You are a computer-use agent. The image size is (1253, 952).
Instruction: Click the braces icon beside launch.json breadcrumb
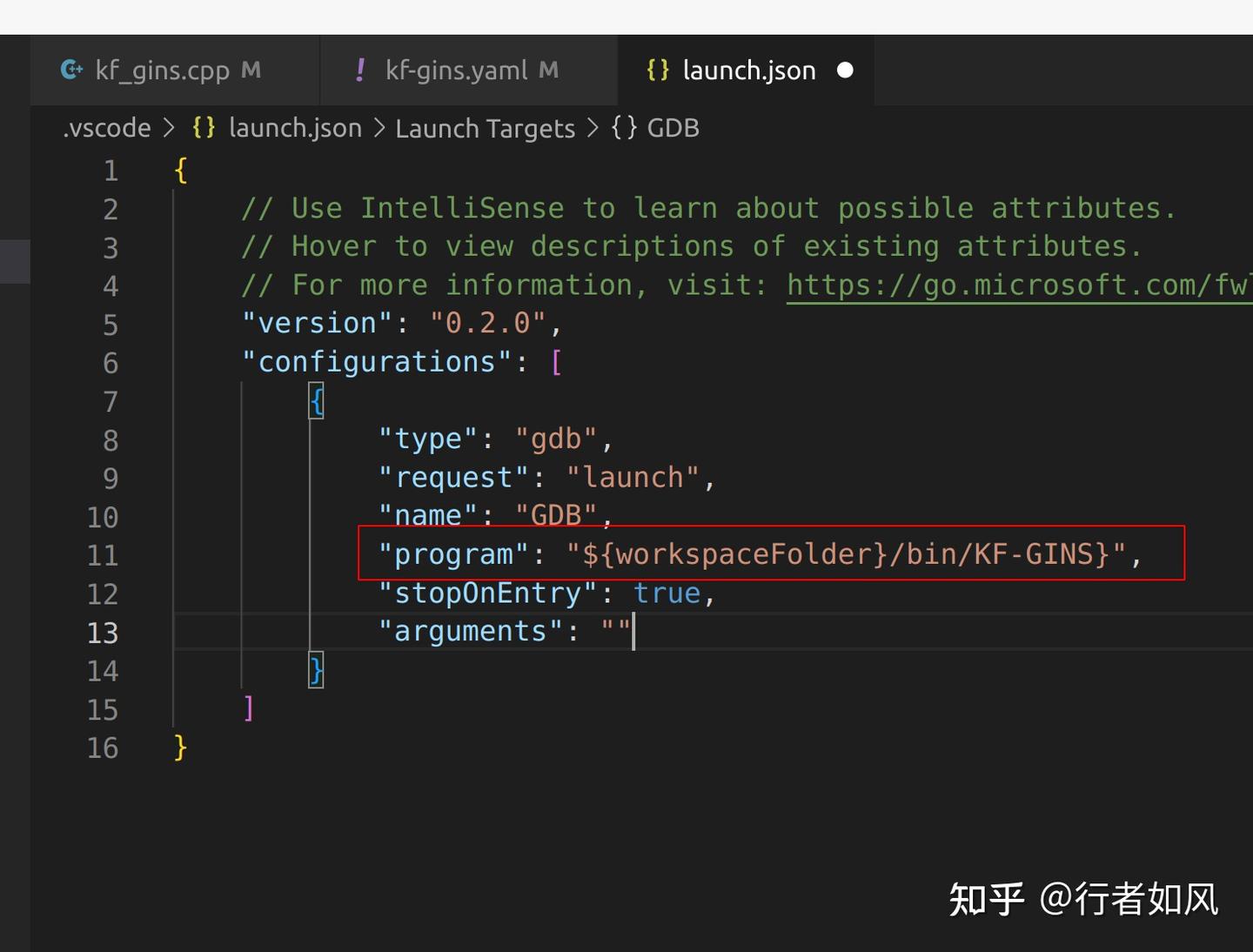(x=203, y=127)
